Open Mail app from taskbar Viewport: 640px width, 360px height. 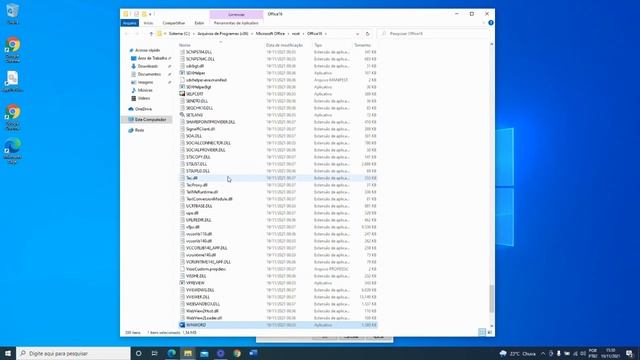[204, 353]
